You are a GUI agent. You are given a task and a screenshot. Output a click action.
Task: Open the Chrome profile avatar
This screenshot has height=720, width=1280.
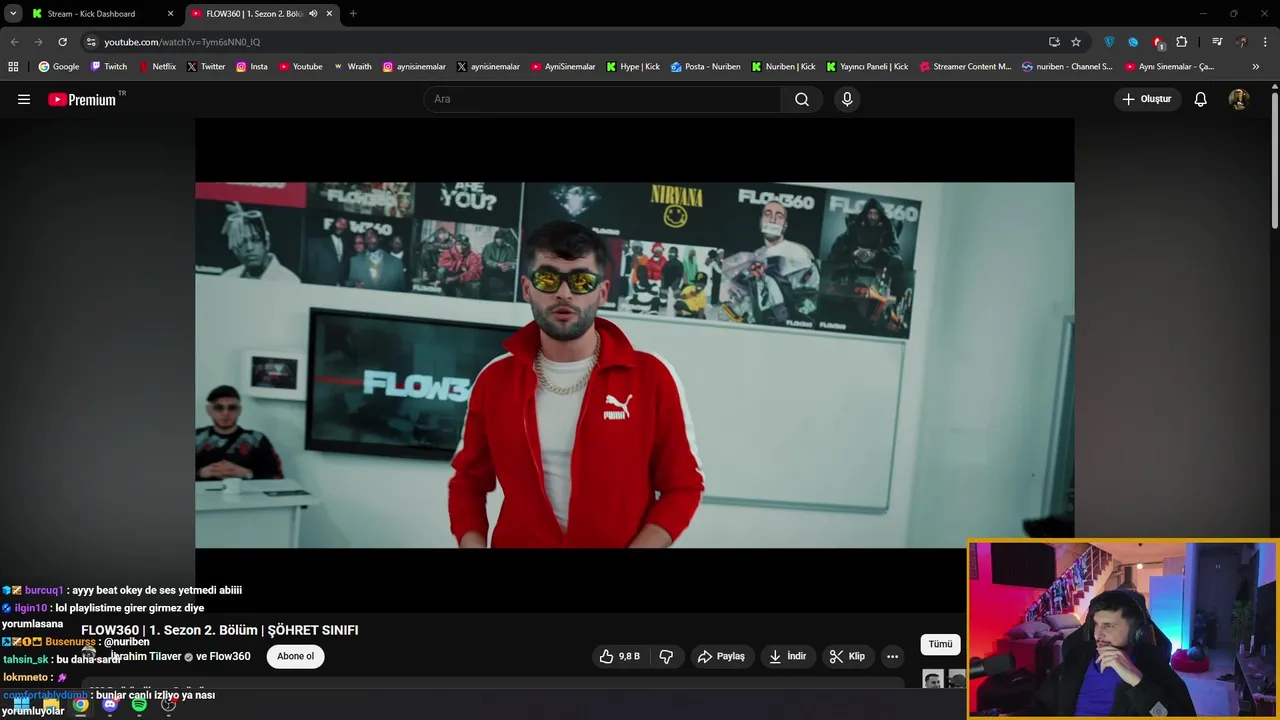(x=1241, y=42)
